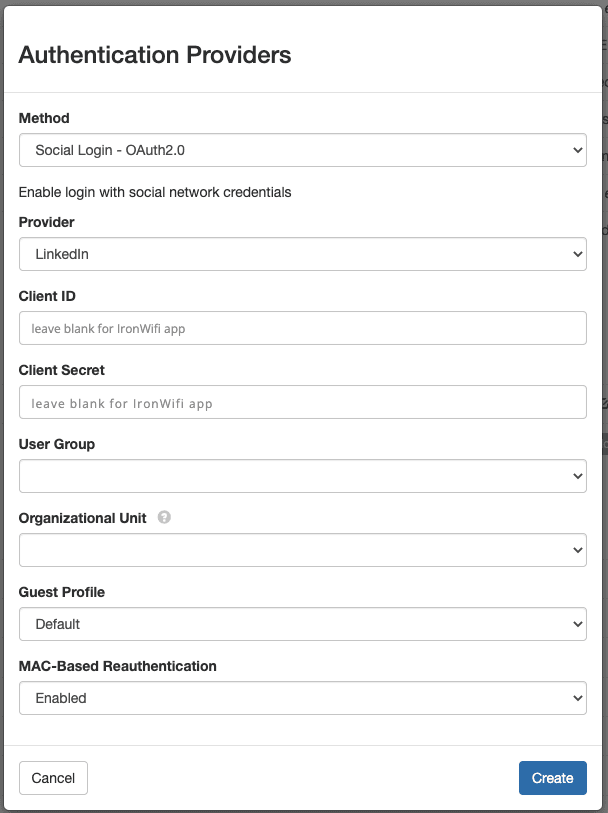
Task: Click the Client ID label text
Action: point(47,296)
